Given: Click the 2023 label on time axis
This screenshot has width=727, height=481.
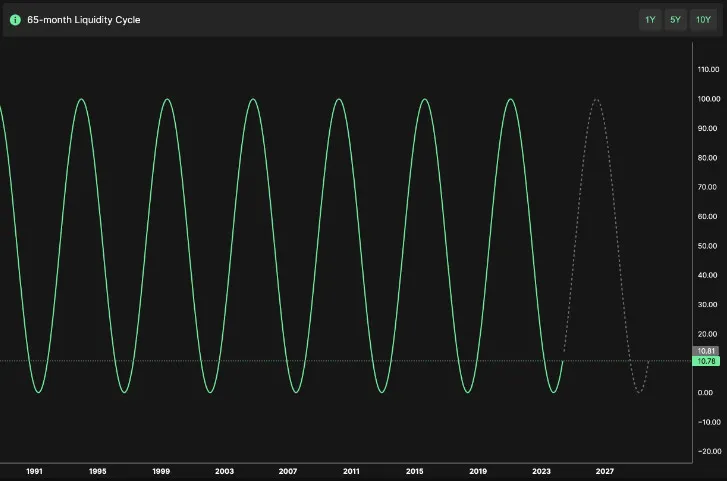Looking at the screenshot, I should coord(542,470).
